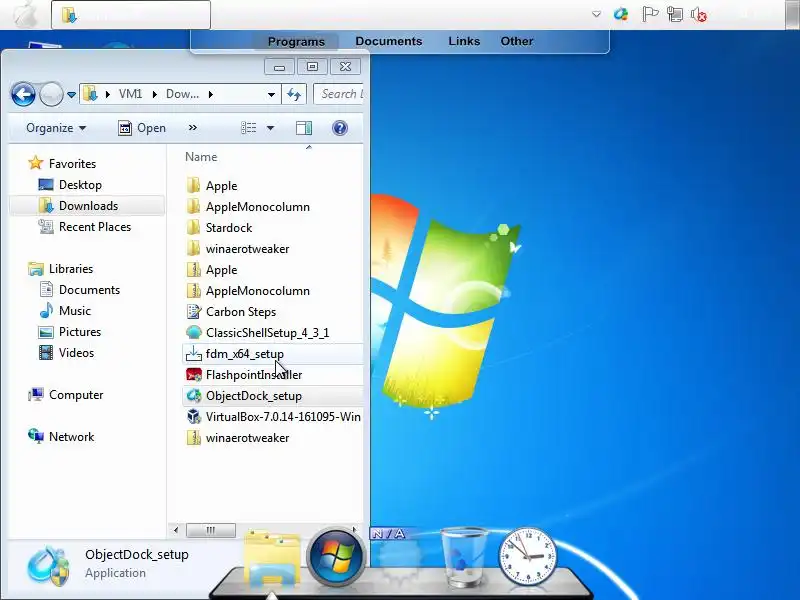
Task: Sort by the Name column header
Action: 201,157
